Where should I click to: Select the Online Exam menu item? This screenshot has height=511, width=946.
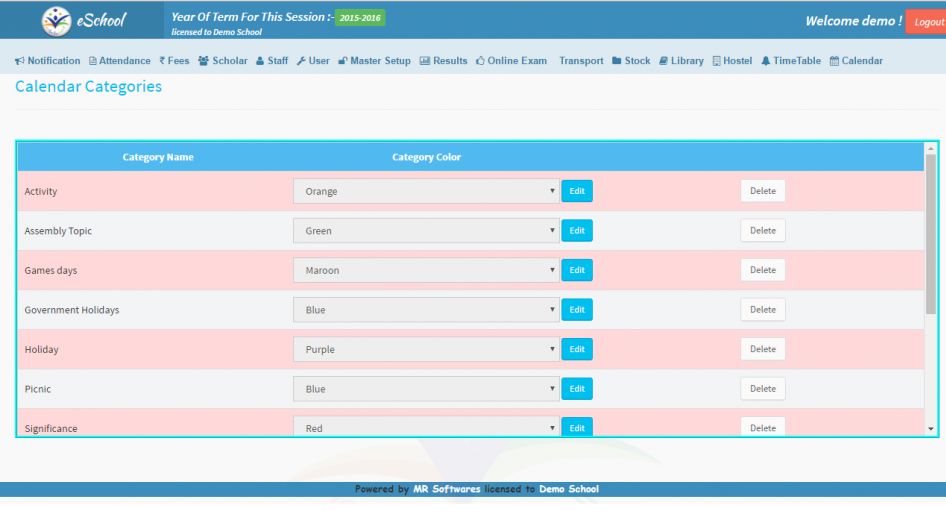[x=511, y=61]
